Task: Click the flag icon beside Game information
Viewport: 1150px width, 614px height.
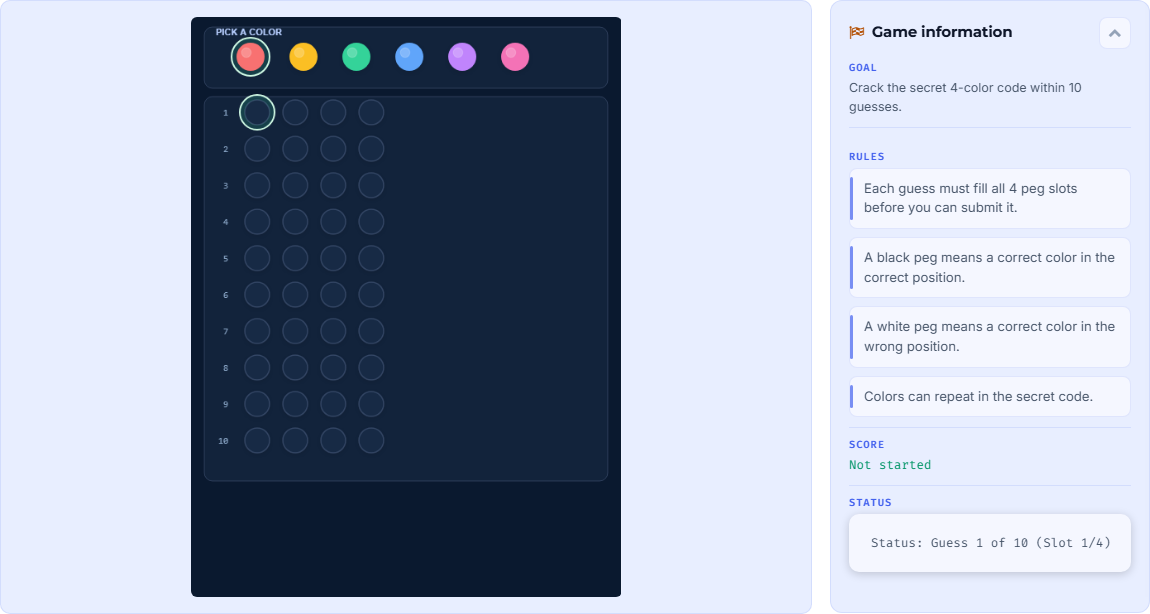Action: 857,32
